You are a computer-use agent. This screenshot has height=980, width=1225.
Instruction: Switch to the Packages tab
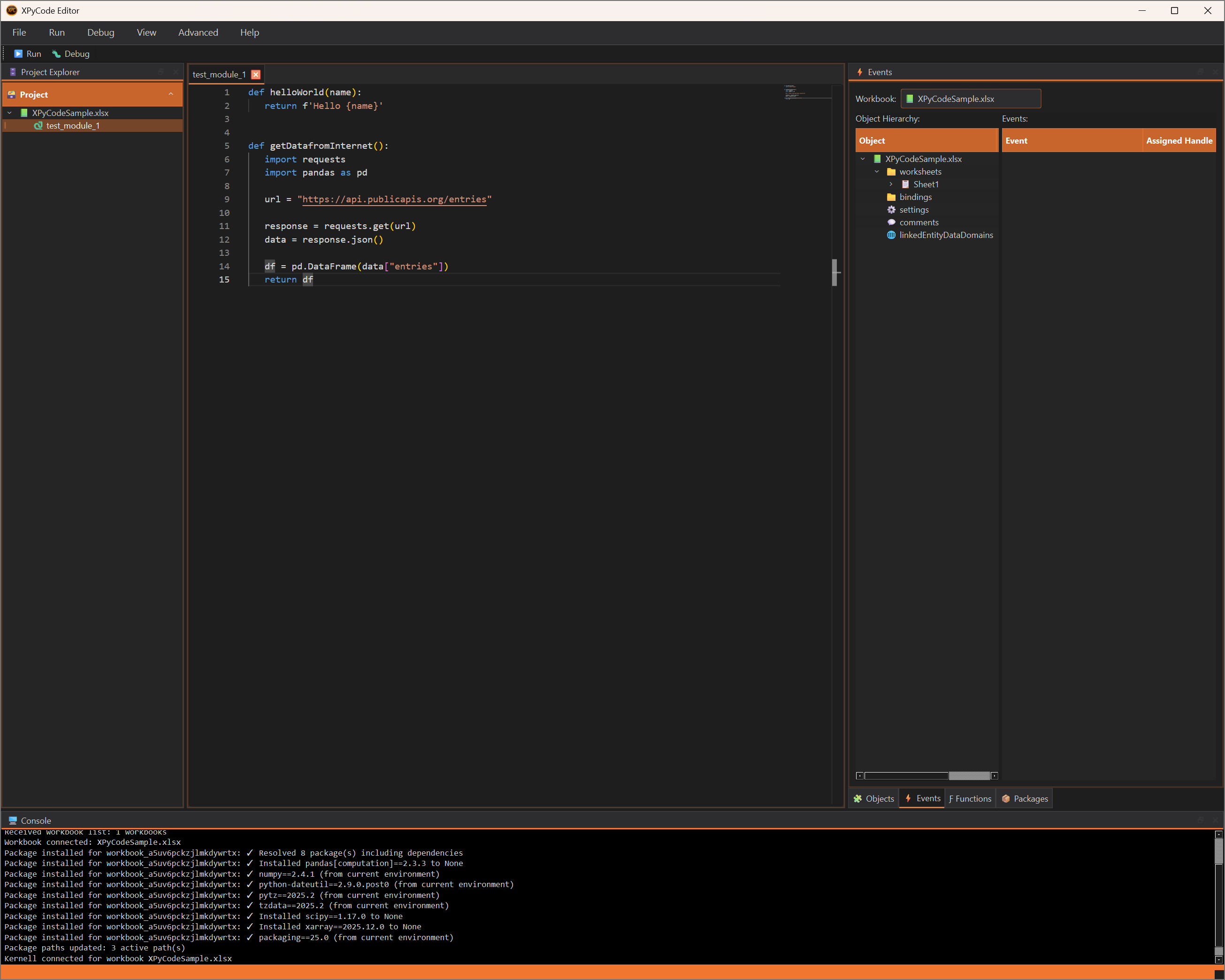coord(1025,798)
